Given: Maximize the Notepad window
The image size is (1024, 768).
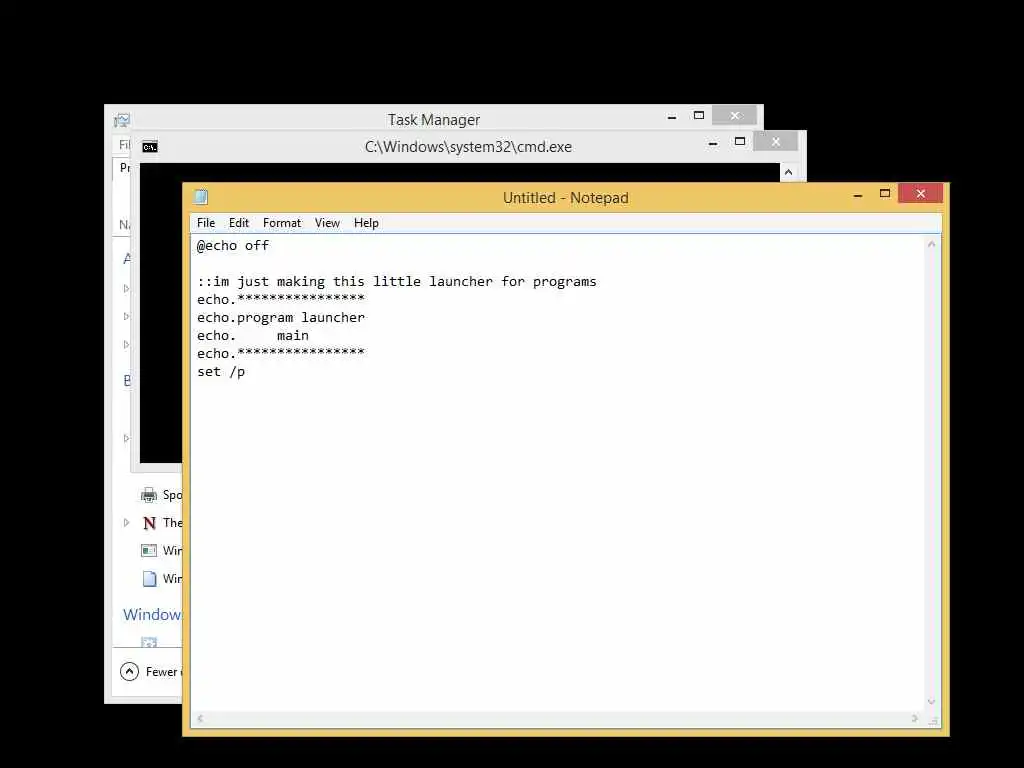Looking at the screenshot, I should pyautogui.click(x=885, y=193).
